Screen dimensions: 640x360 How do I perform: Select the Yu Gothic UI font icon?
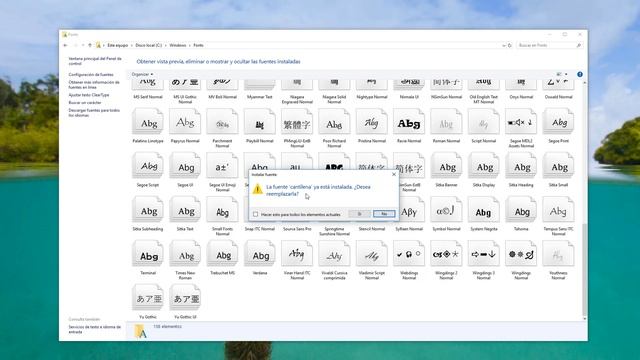[185, 298]
